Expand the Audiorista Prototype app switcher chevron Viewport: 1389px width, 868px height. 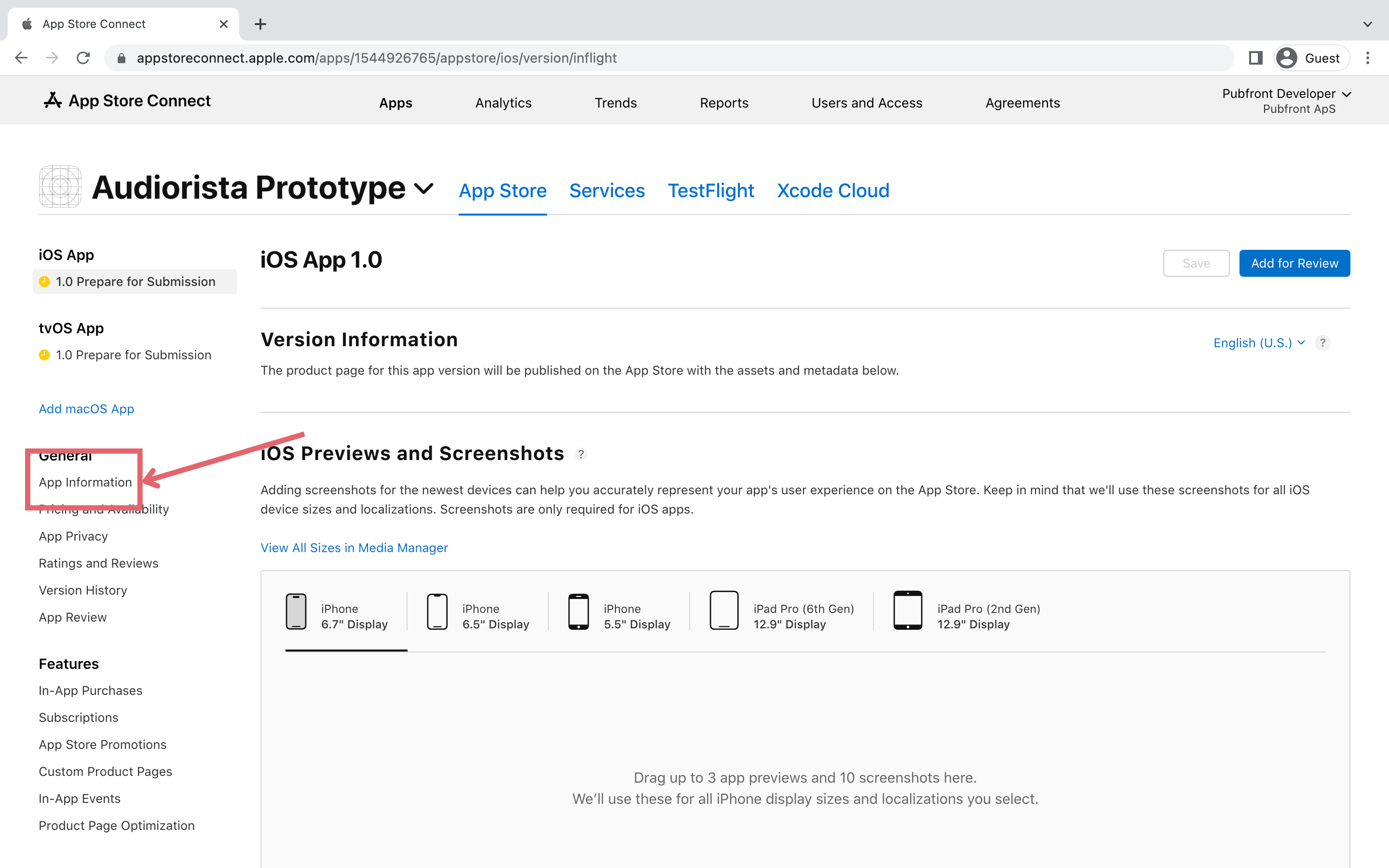click(423, 189)
